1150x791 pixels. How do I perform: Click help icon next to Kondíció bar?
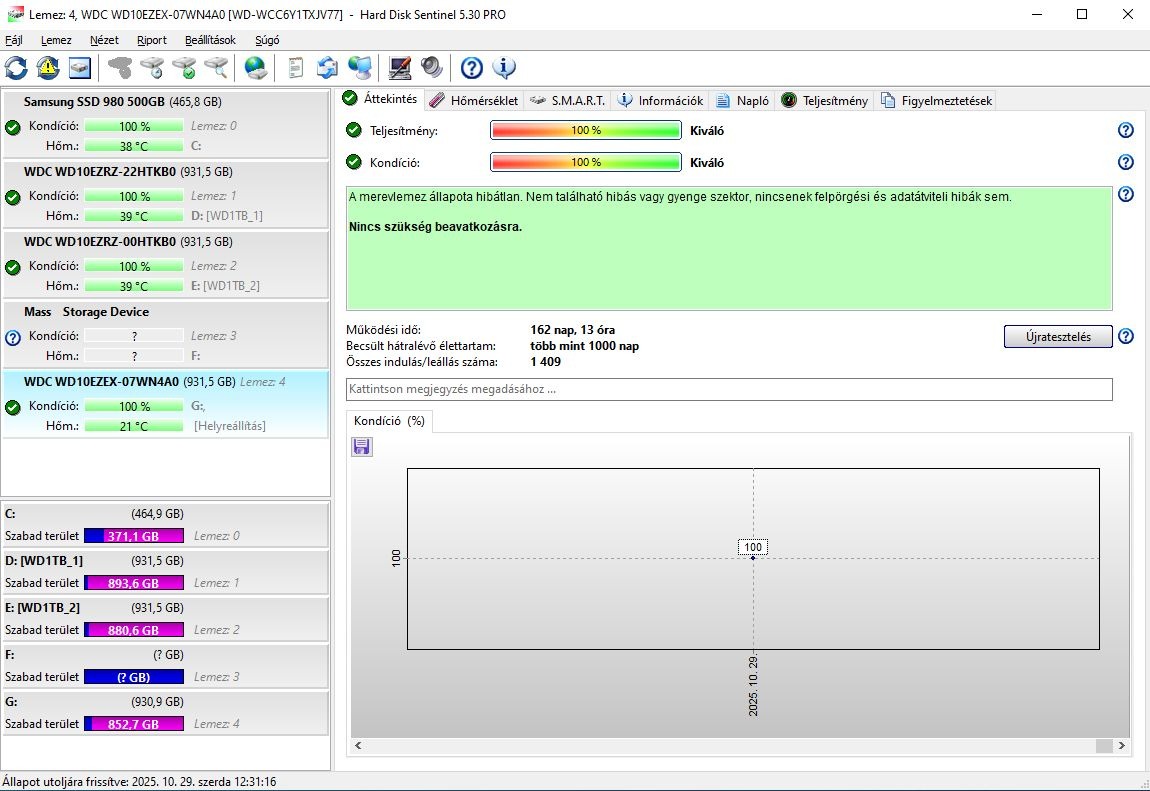coord(1126,162)
